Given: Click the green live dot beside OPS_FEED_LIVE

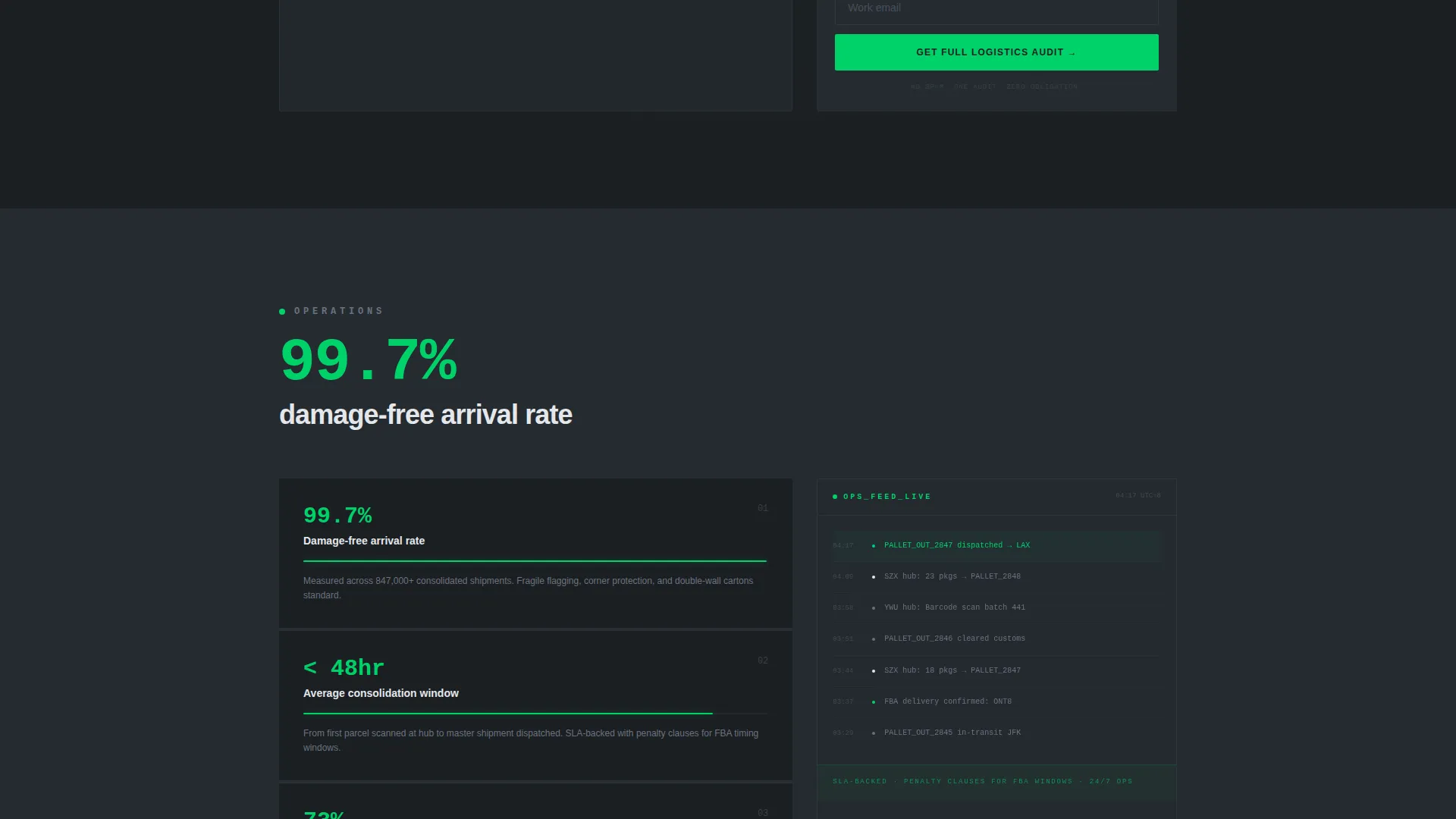Looking at the screenshot, I should [x=835, y=497].
